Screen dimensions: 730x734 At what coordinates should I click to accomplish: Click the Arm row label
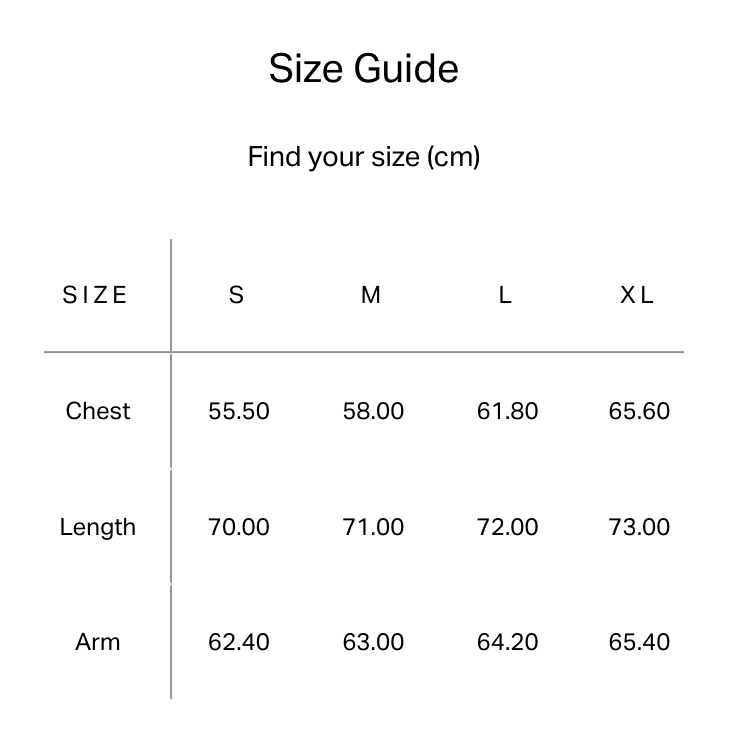(98, 642)
